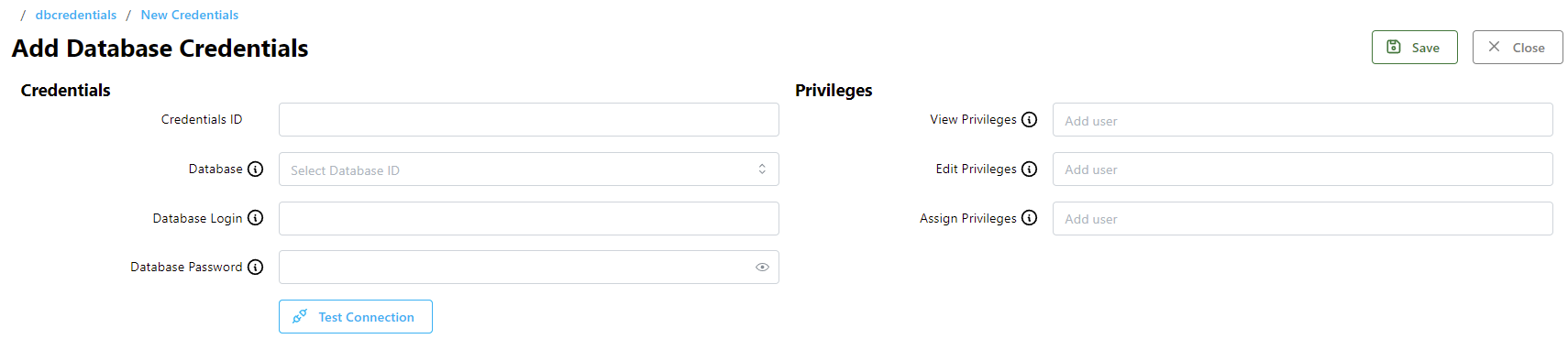Click the View Privileges Add user field
This screenshot has height=339, width=1568.
(x=1303, y=120)
